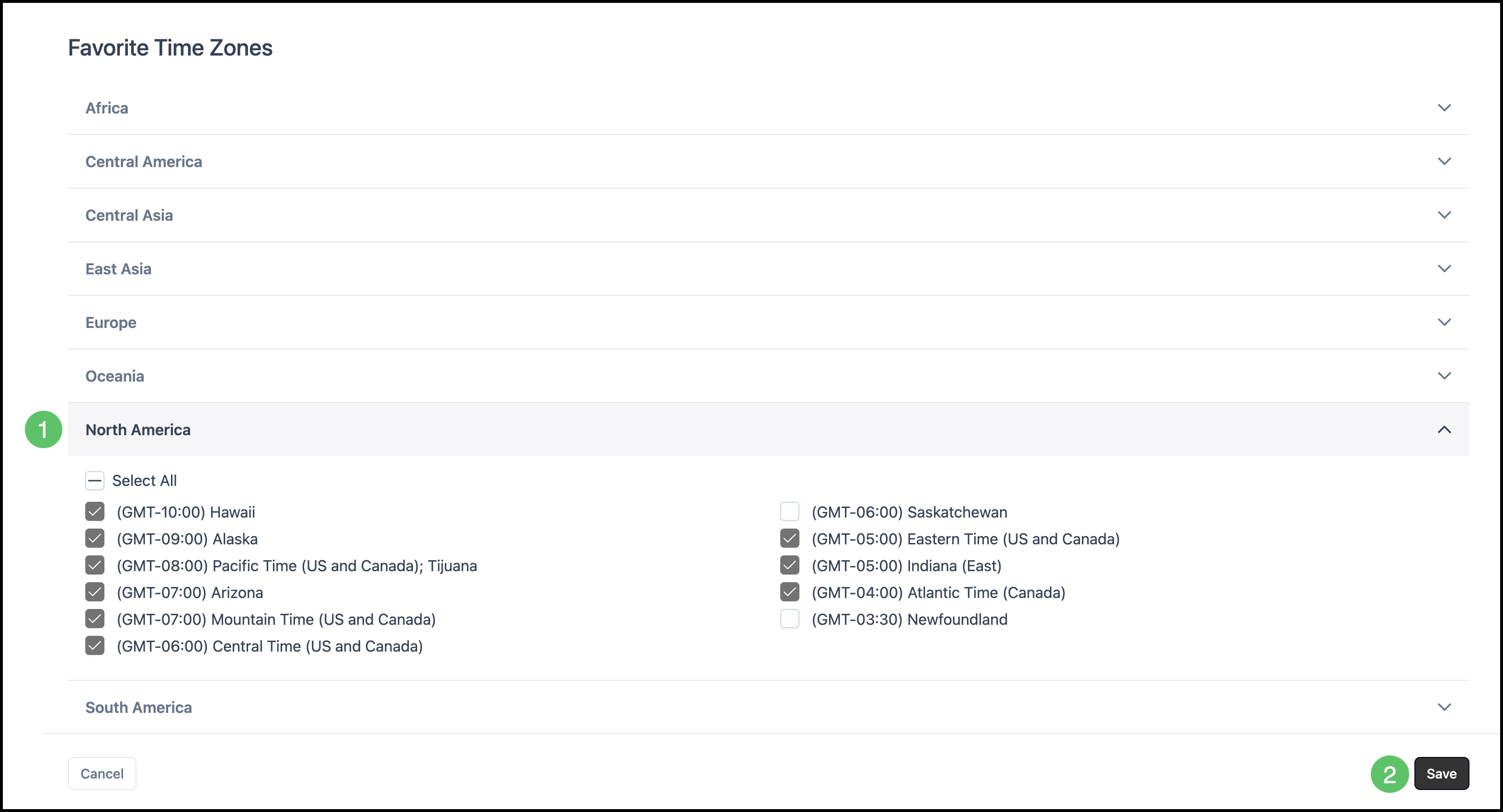
Task: Click the Atlantic Time (Canada) label
Action: click(938, 593)
